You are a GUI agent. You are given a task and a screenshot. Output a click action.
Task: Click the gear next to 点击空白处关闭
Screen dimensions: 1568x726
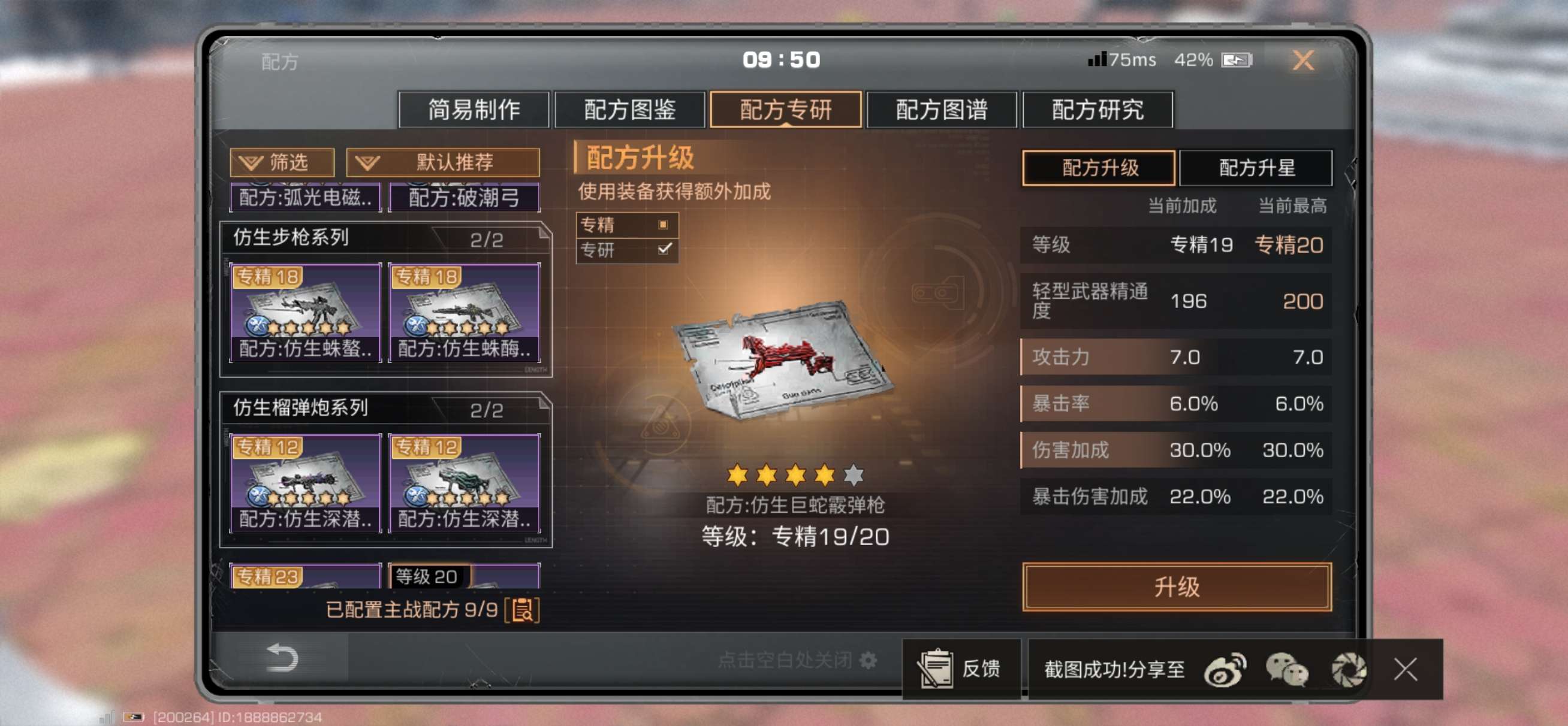click(x=869, y=660)
